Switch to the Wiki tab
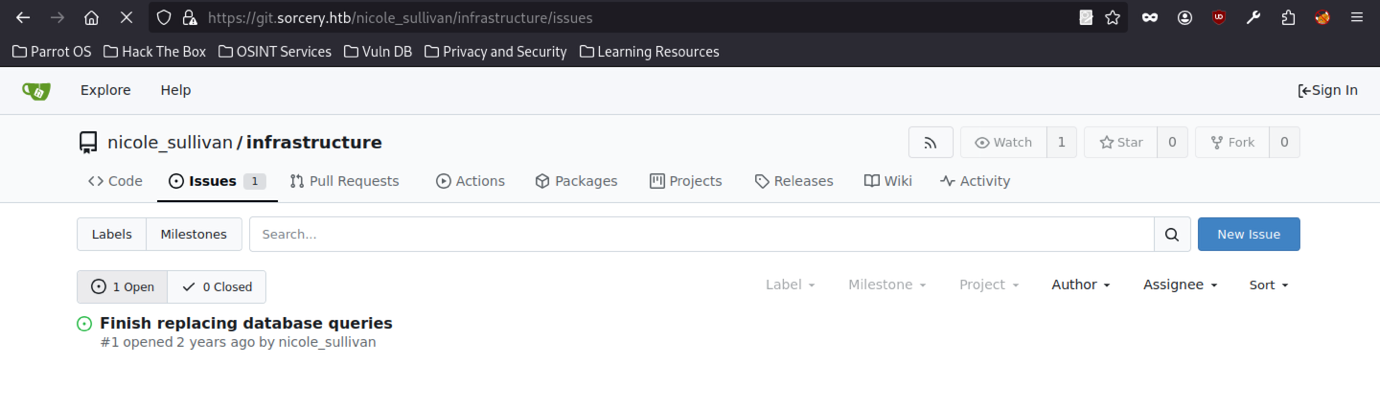The image size is (1380, 410). [888, 181]
